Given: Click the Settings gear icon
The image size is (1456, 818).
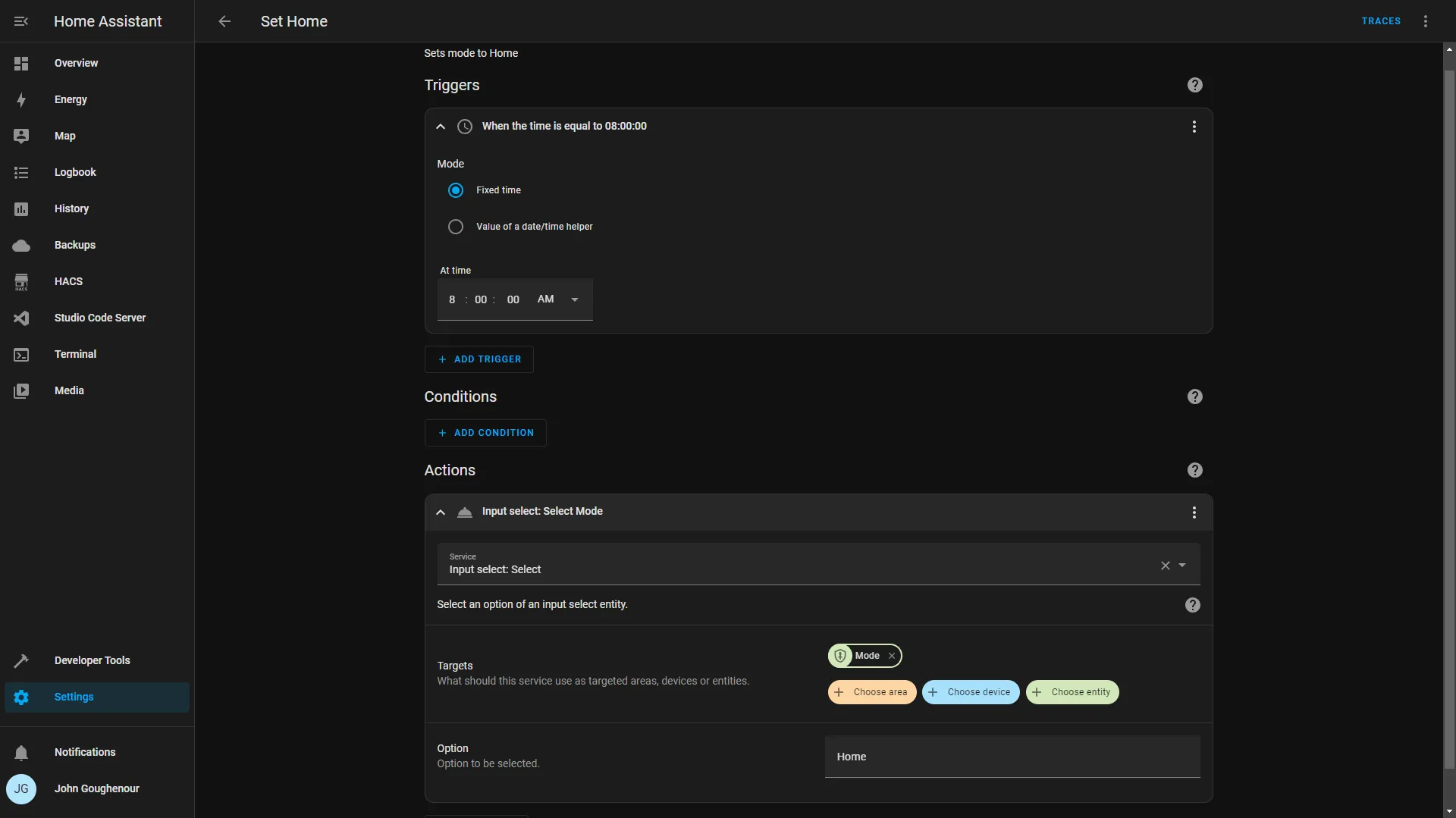Looking at the screenshot, I should coord(21,697).
